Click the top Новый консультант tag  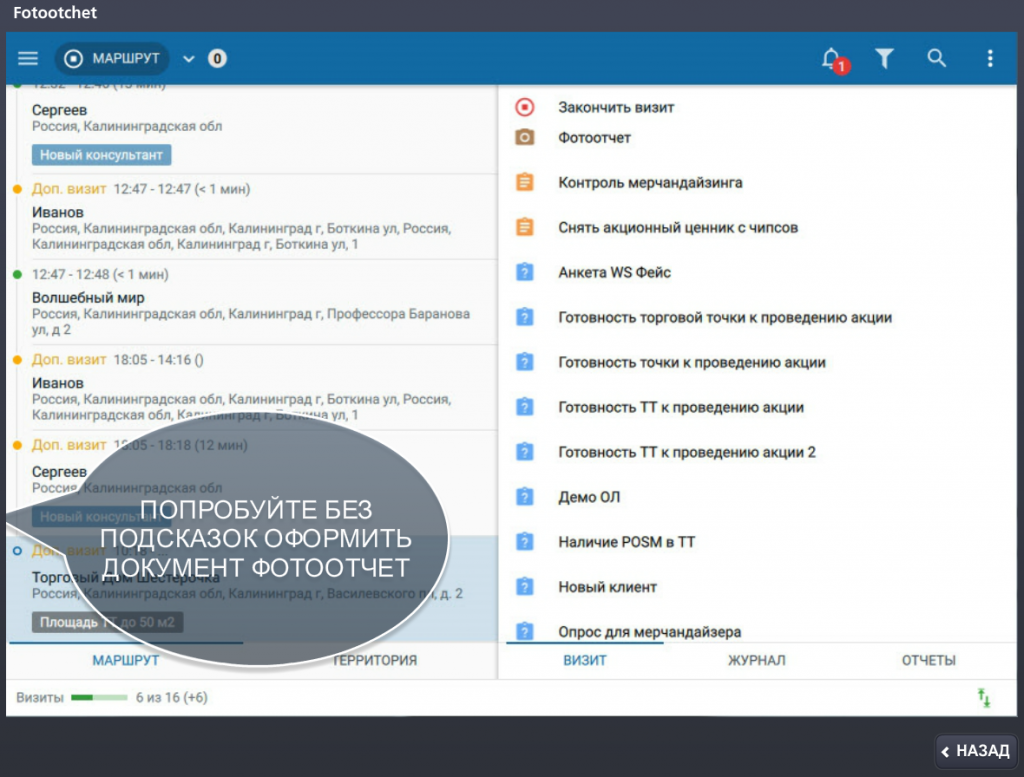tap(101, 155)
